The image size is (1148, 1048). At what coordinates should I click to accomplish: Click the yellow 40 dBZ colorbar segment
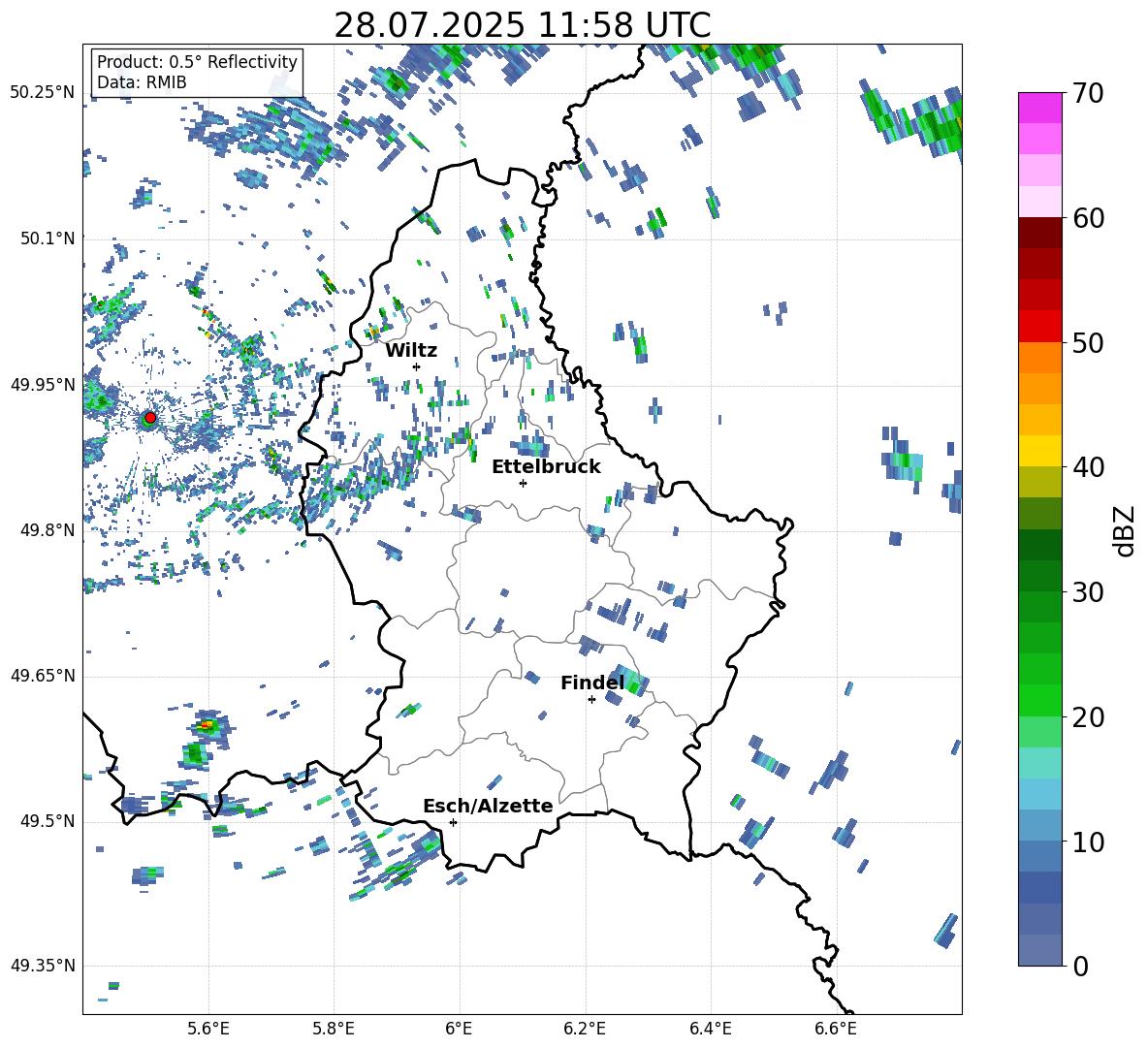point(1039,452)
